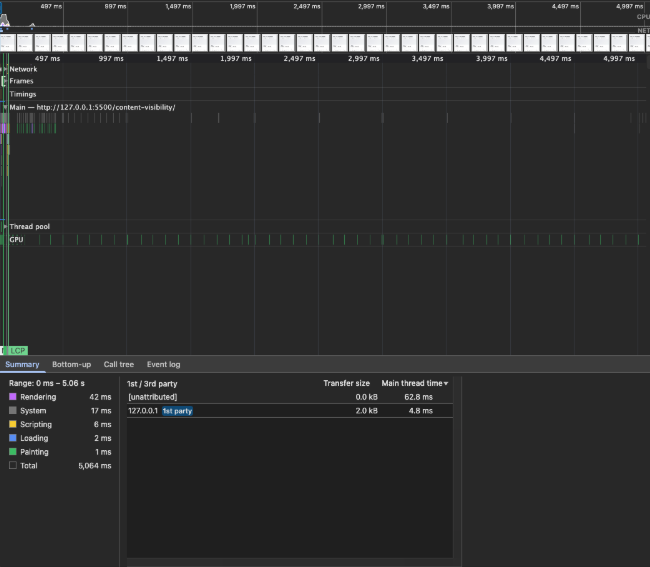The width and height of the screenshot is (650, 567).
Task: Open the Call tree tab
Action: tap(119, 364)
